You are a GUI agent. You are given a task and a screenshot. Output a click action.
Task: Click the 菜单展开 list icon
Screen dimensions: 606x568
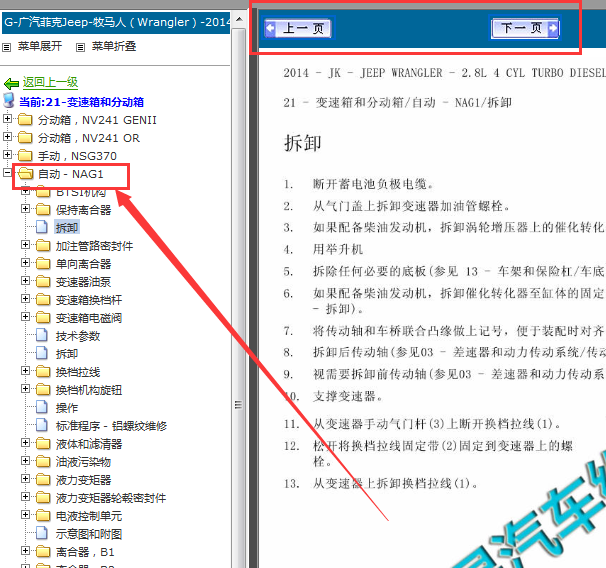pos(6,48)
